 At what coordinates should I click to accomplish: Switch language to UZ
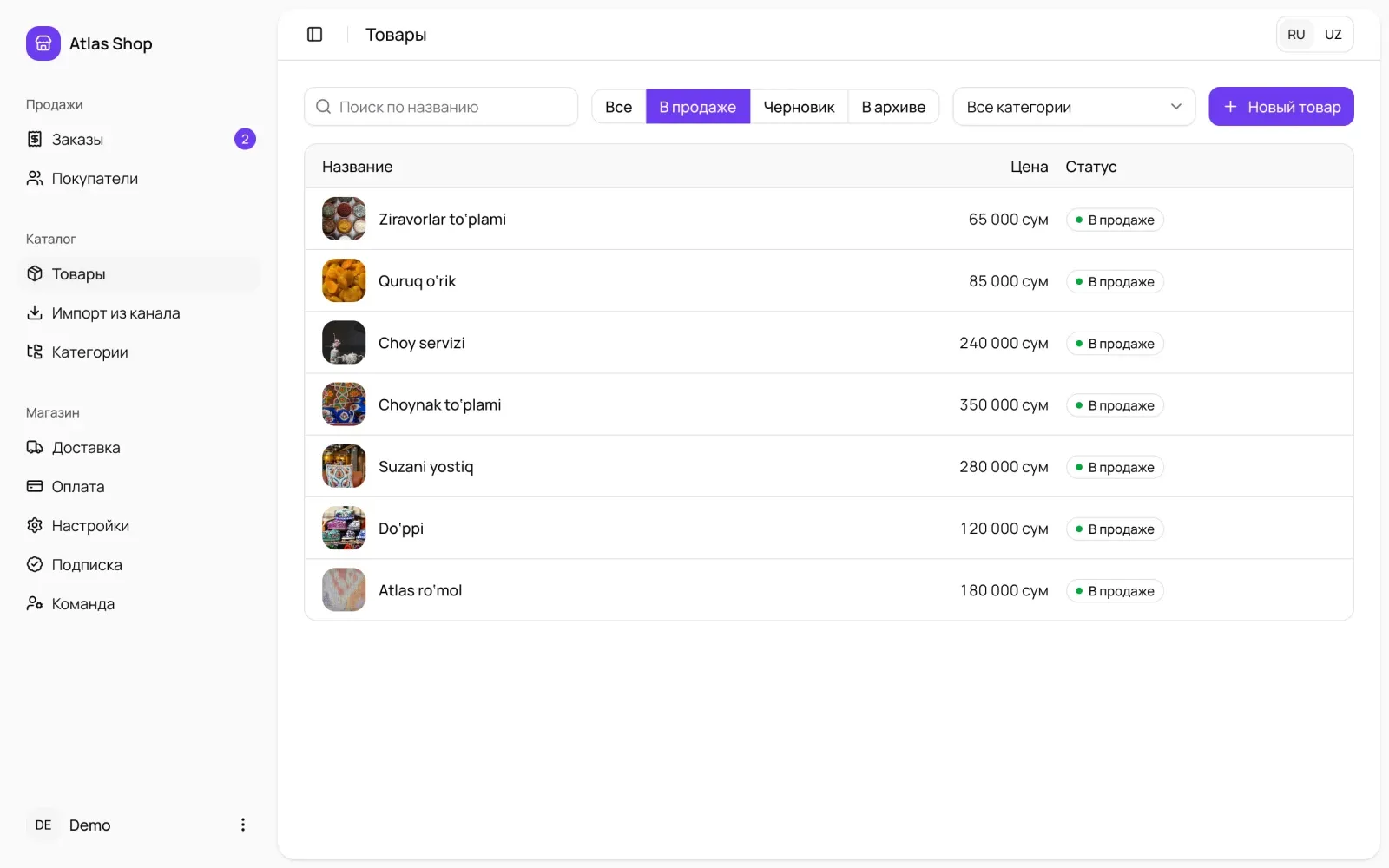pos(1333,35)
